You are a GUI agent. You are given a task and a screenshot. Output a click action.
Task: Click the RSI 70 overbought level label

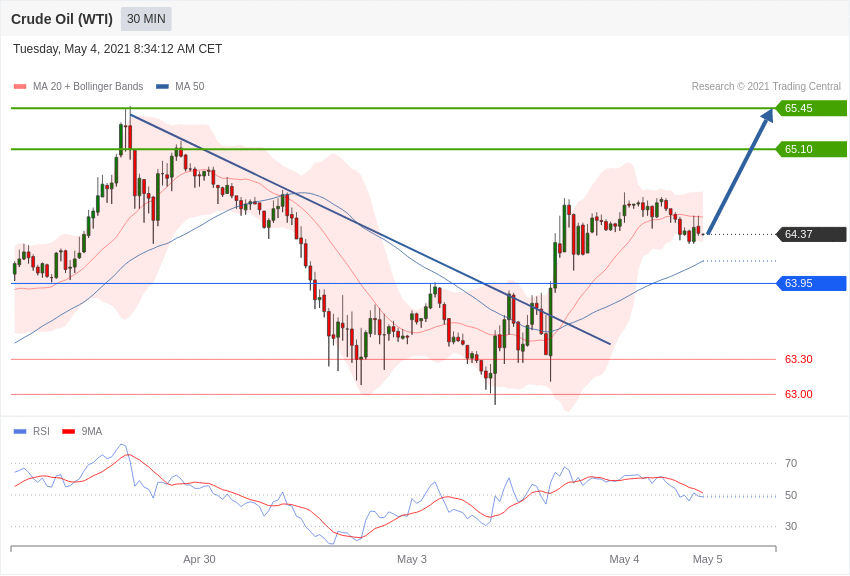(791, 463)
